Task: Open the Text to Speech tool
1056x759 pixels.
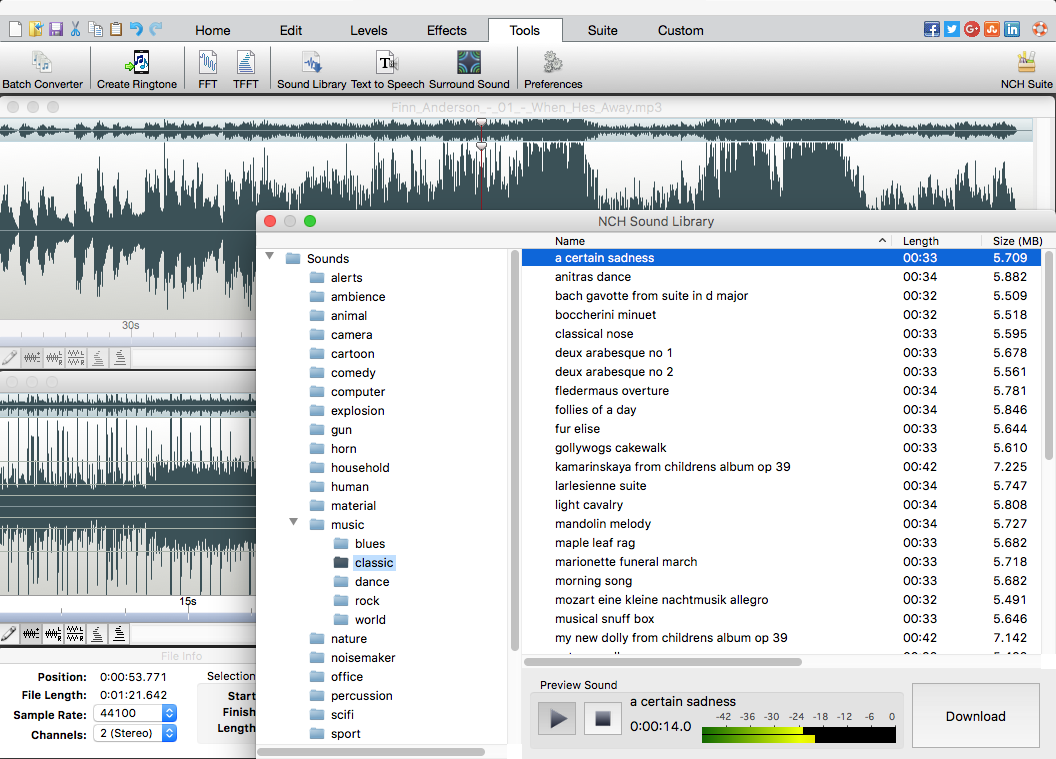Action: coord(387,69)
